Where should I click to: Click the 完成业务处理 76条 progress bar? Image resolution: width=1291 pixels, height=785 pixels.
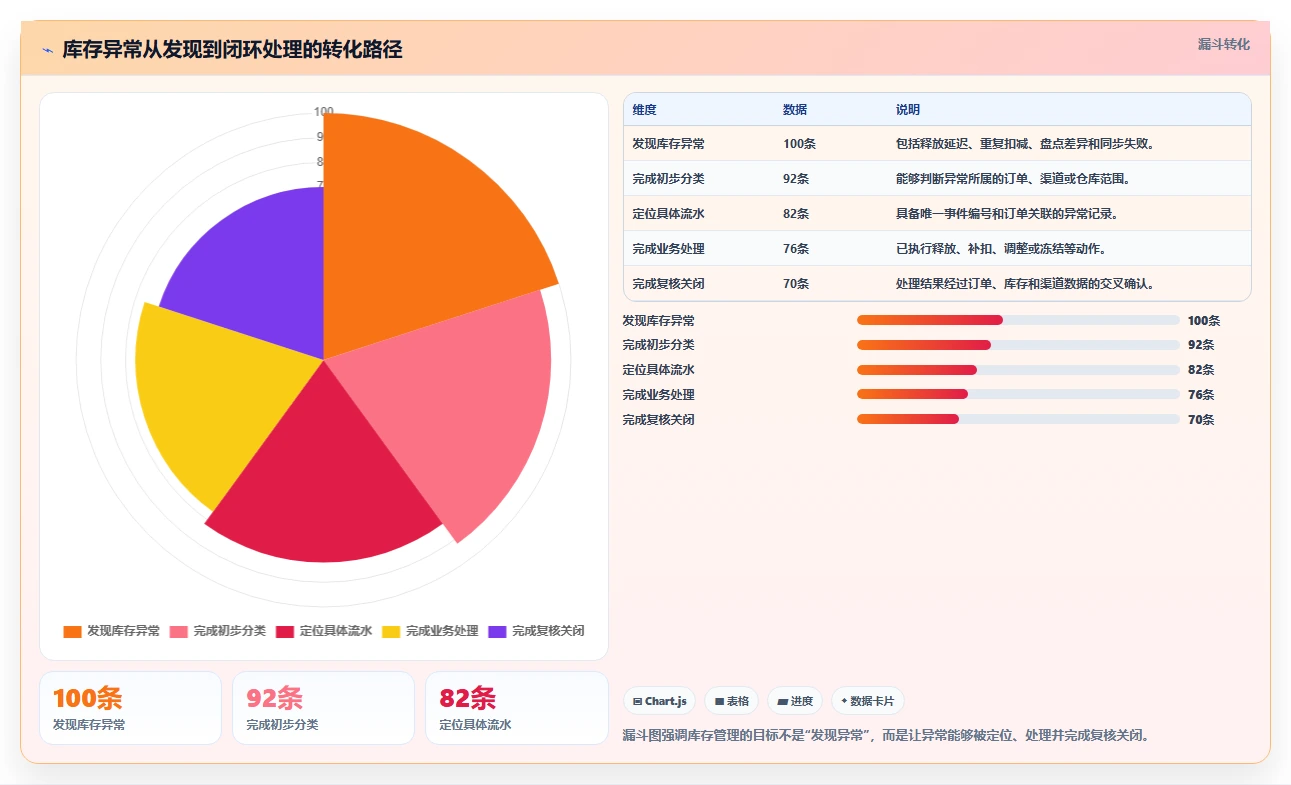[1018, 395]
